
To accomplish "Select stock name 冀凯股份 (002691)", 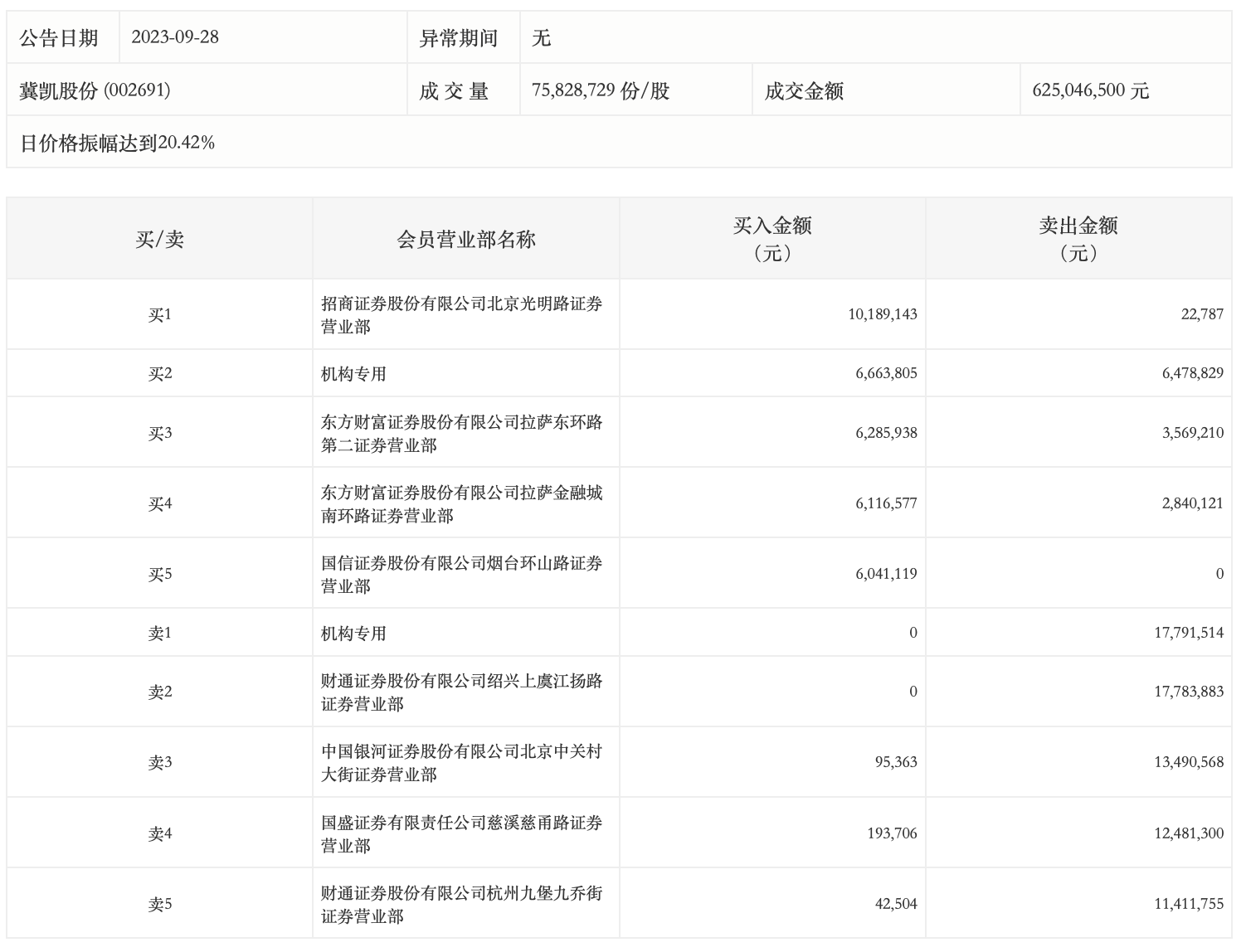I will point(95,90).
